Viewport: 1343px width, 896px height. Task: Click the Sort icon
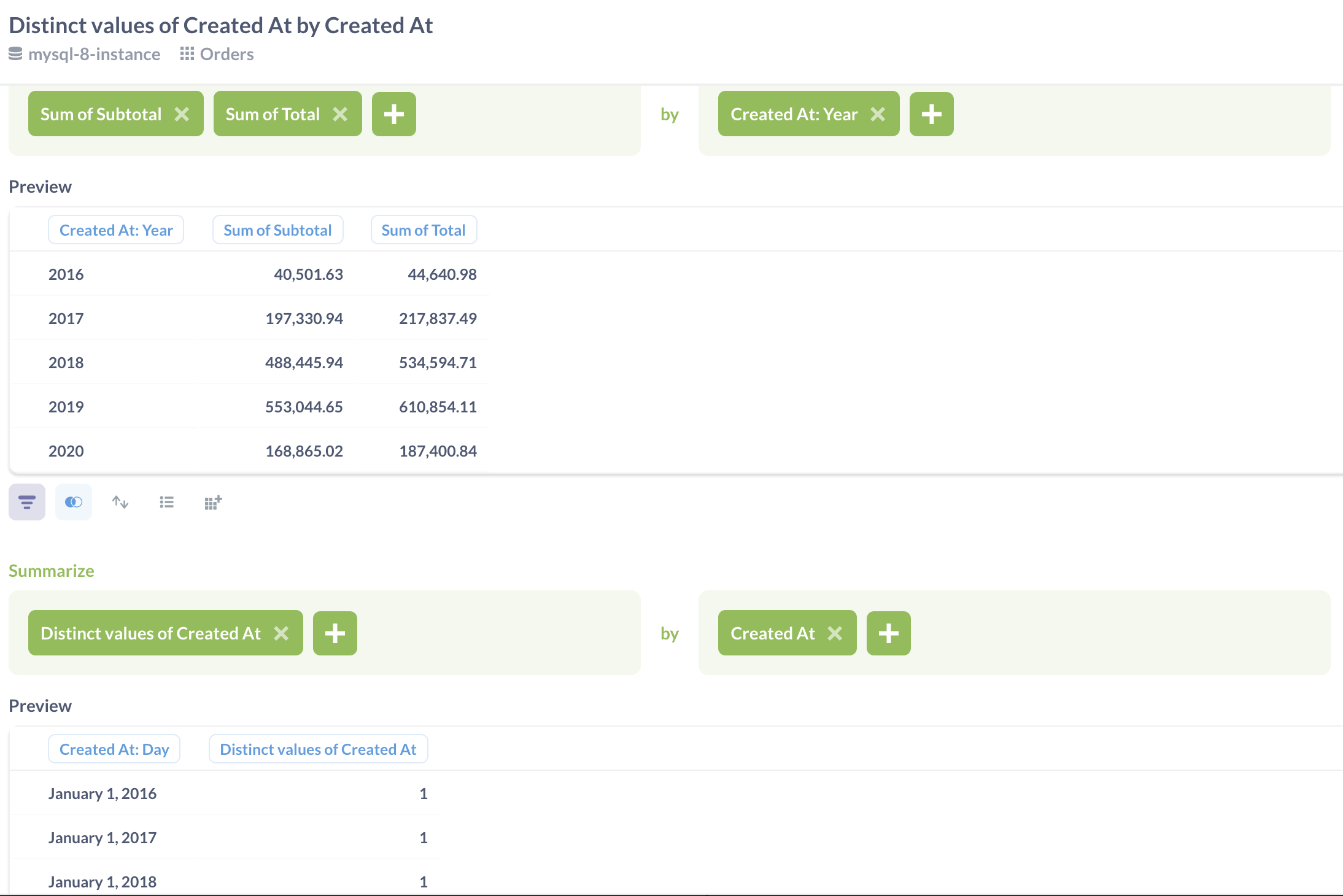coord(120,502)
